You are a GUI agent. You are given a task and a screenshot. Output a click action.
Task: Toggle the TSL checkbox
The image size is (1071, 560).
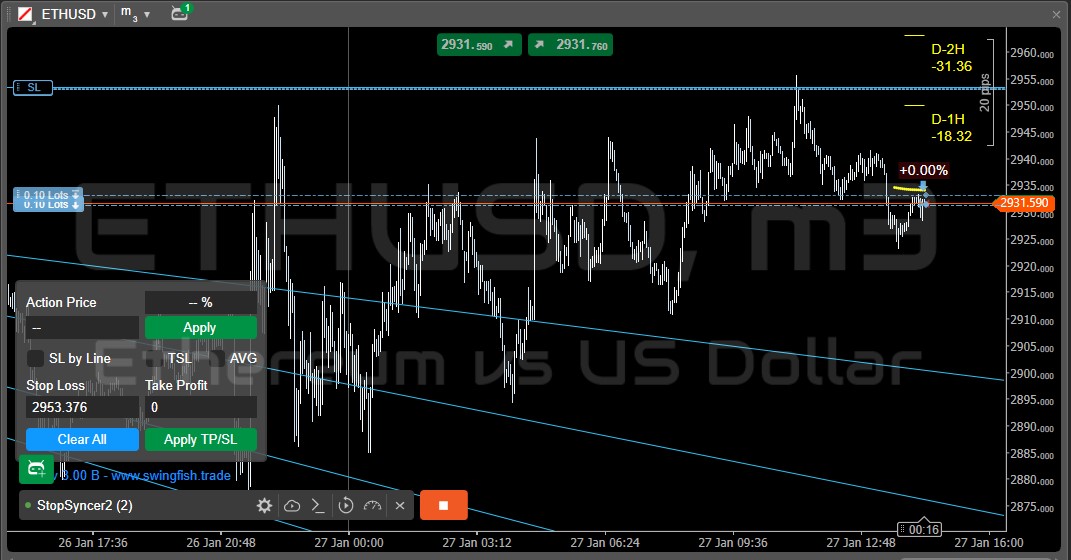click(154, 358)
